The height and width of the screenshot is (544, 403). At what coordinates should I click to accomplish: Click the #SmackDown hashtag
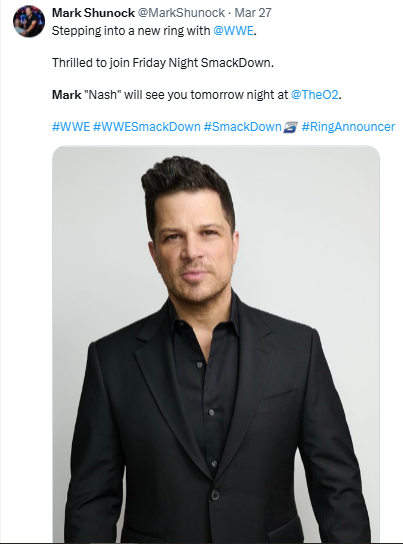tap(242, 127)
